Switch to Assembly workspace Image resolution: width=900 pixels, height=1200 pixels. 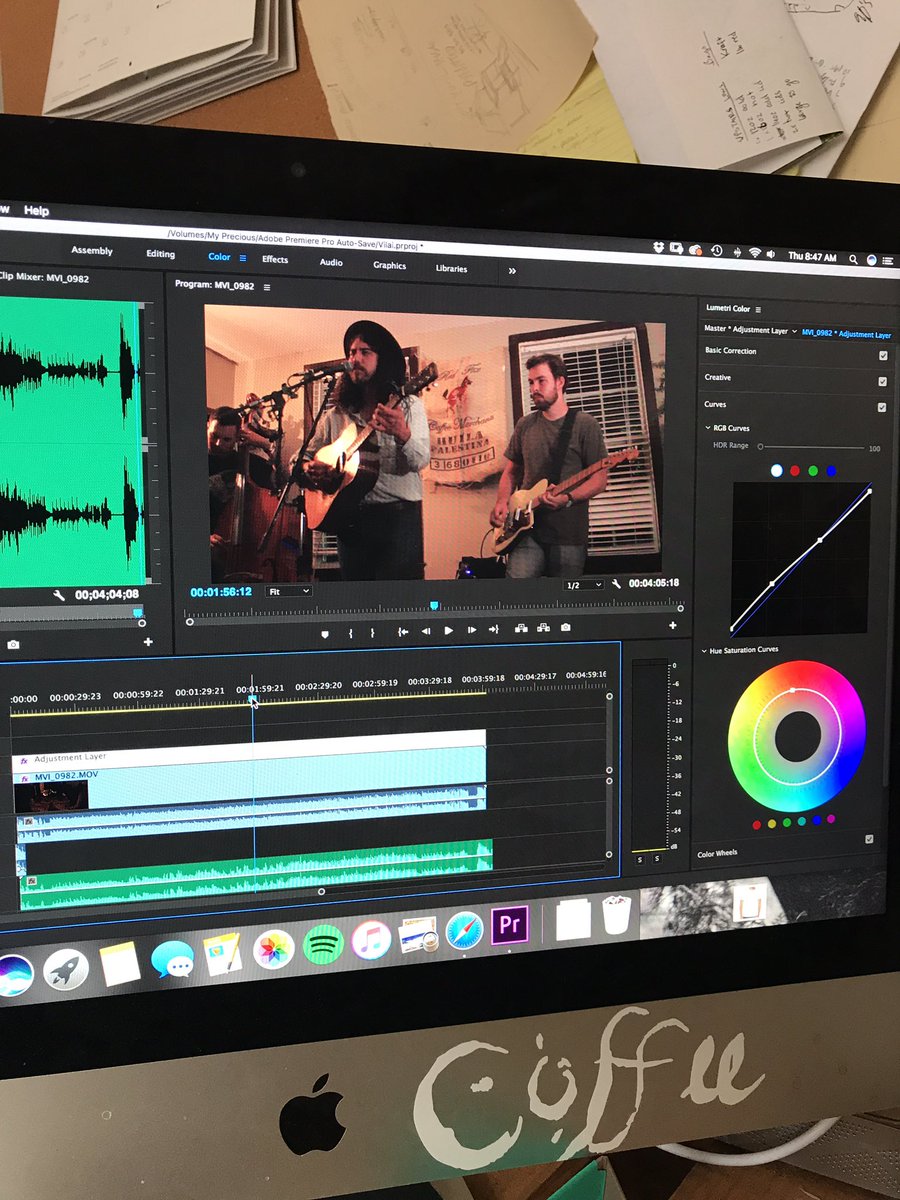tap(92, 251)
